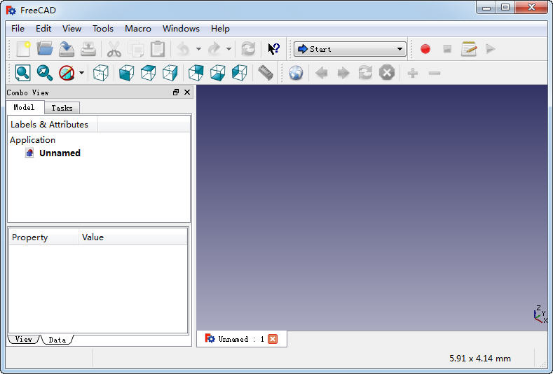Set front view cube icon

[126, 73]
